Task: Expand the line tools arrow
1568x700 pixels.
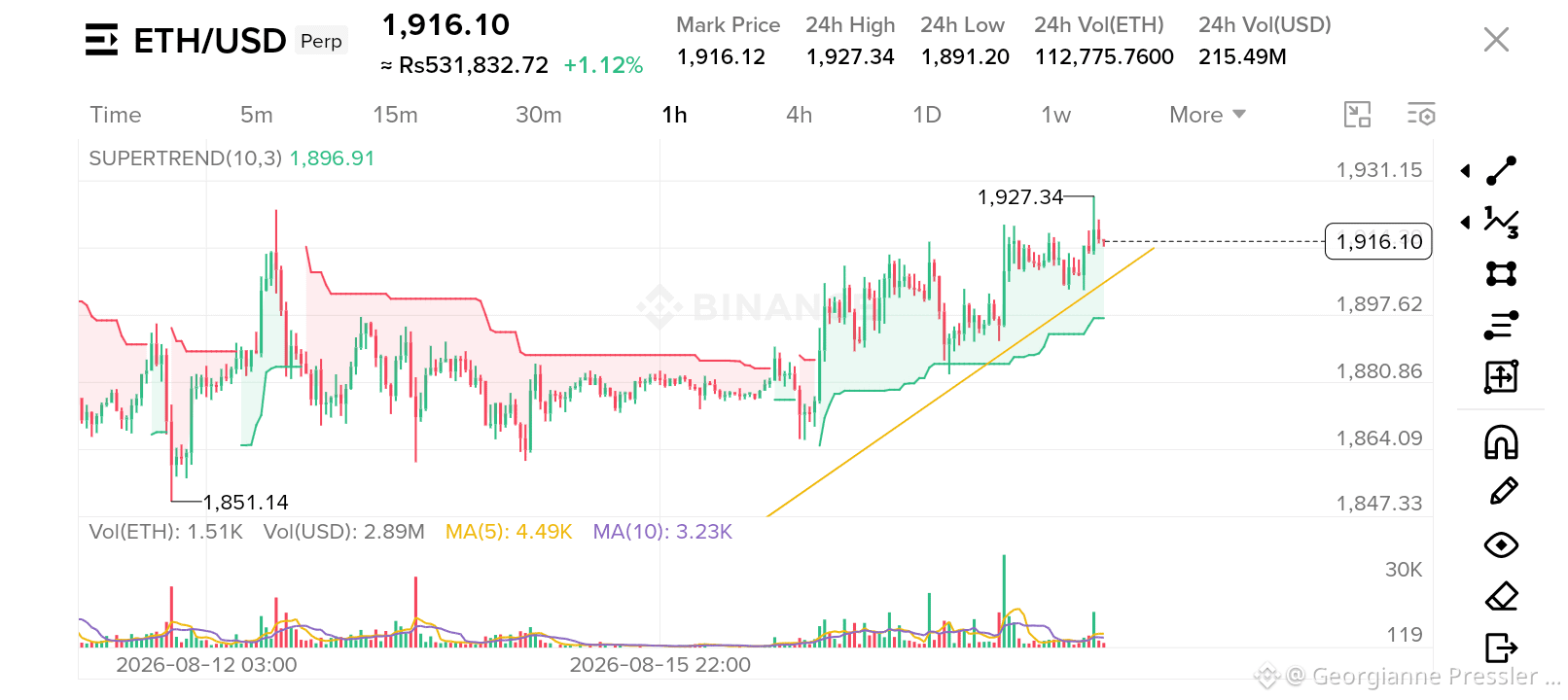Action: [1465, 171]
